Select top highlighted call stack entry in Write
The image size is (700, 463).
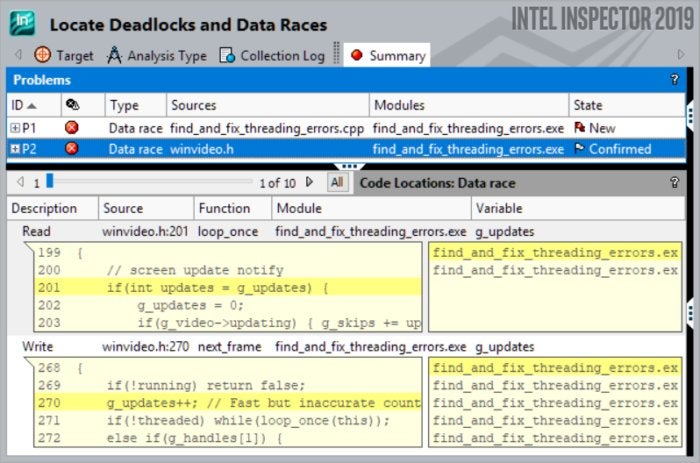coord(555,368)
